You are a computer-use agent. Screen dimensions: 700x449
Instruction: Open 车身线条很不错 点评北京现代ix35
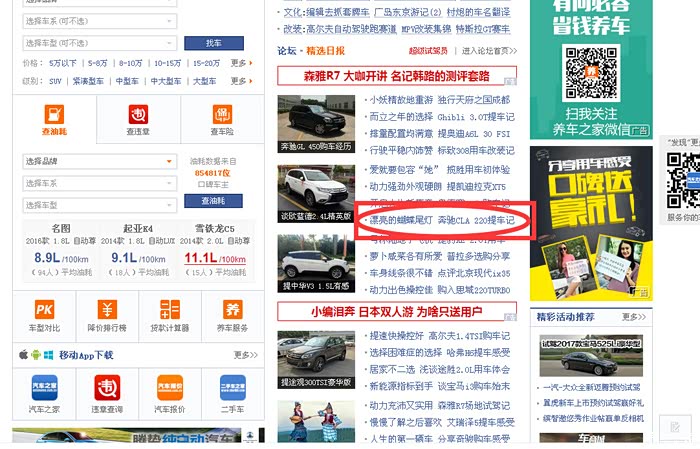tap(439, 273)
